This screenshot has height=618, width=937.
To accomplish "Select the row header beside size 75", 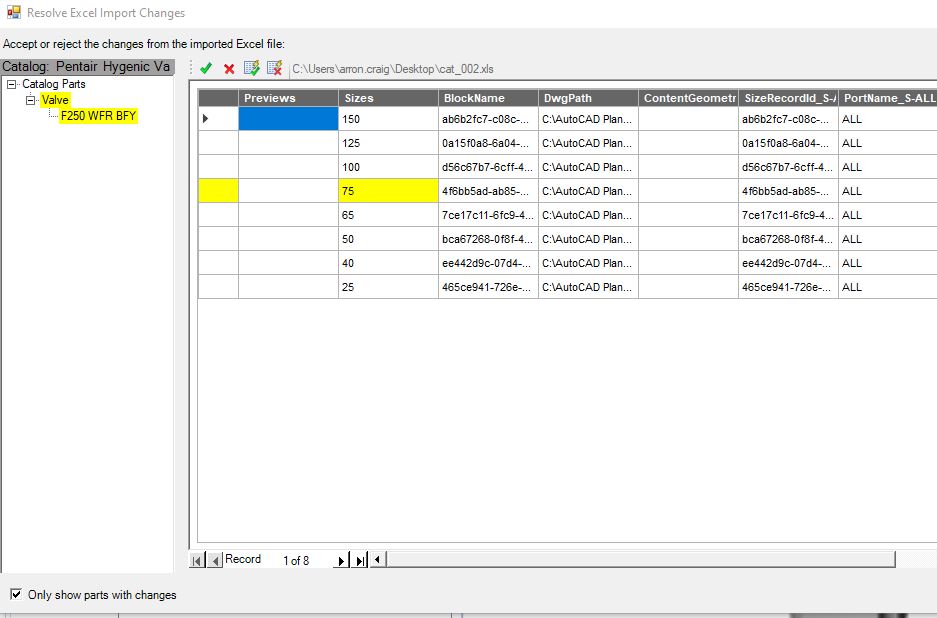I will click(217, 191).
